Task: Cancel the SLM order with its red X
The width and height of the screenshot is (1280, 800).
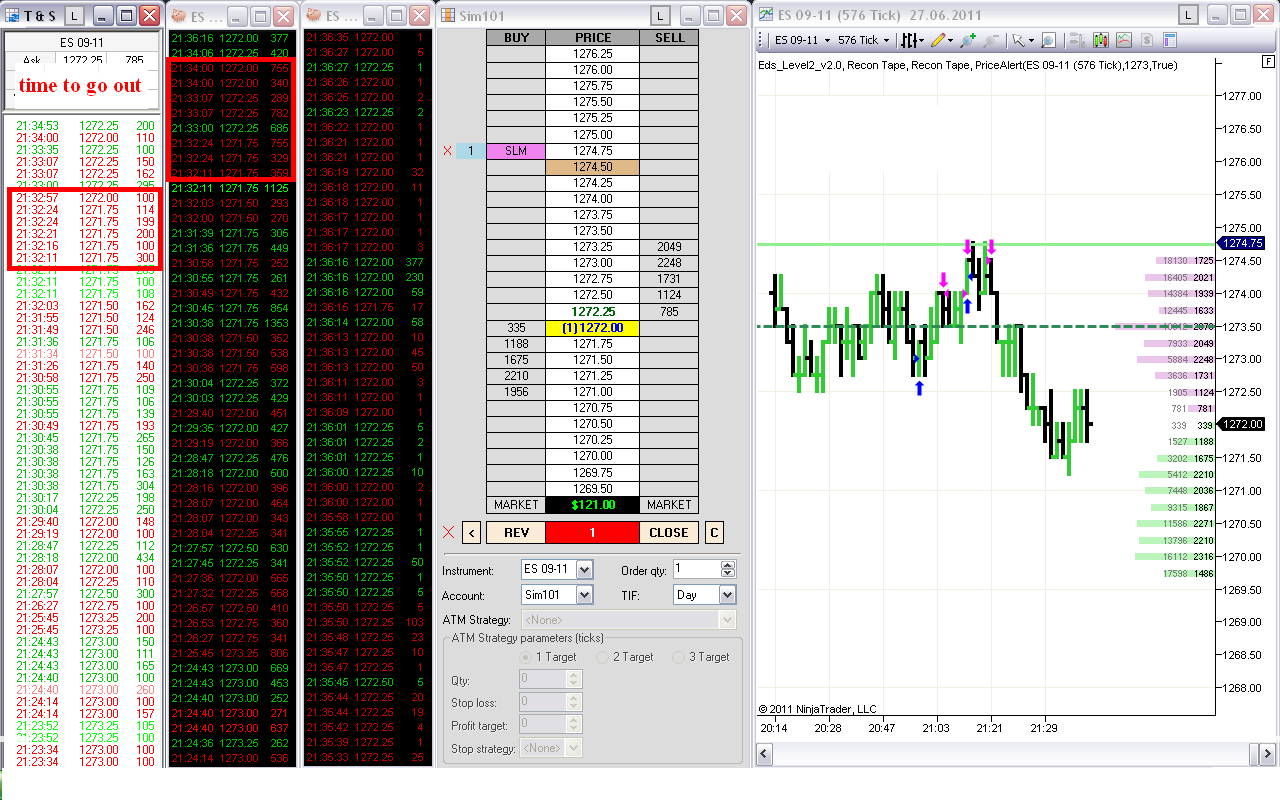Action: 447,151
